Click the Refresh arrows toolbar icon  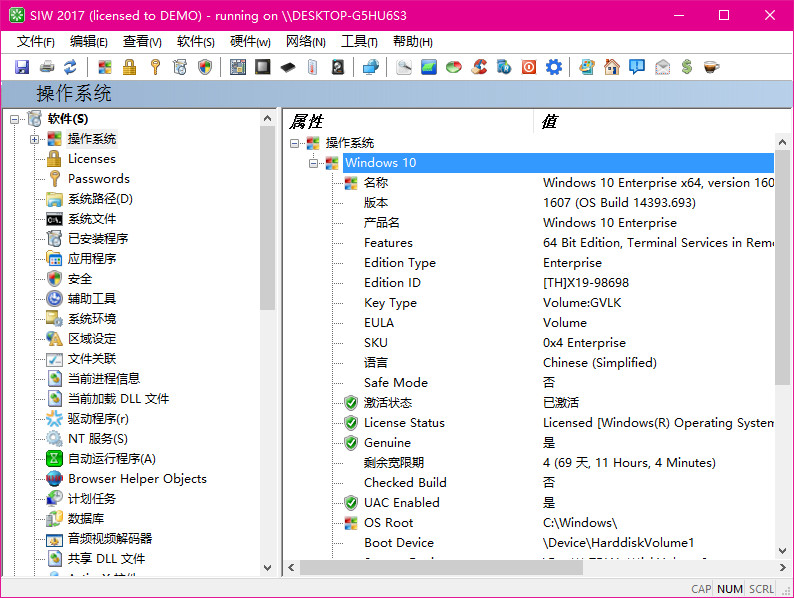(x=70, y=67)
